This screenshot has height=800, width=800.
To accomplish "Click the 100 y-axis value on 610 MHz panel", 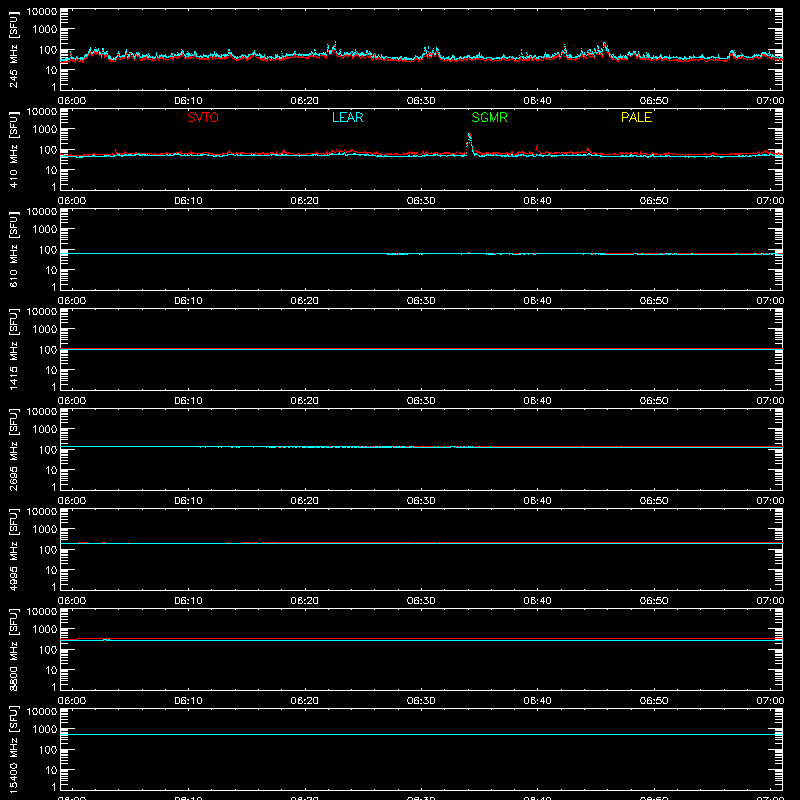I will [x=48, y=250].
